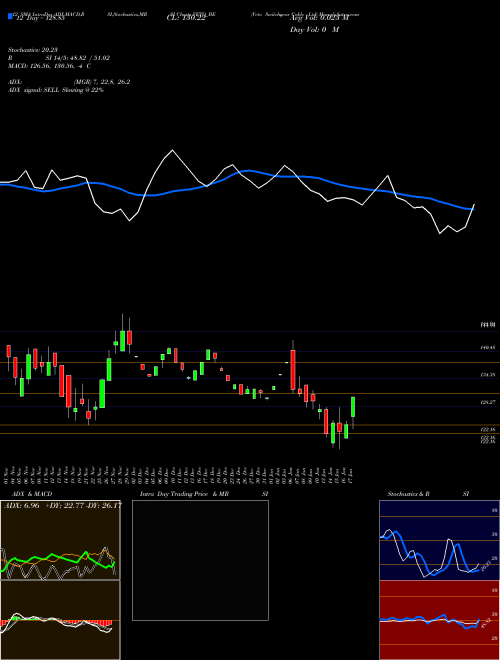Click the Day Vol: 0 M label
Viewport: 500px width, 660px height.
314,30
